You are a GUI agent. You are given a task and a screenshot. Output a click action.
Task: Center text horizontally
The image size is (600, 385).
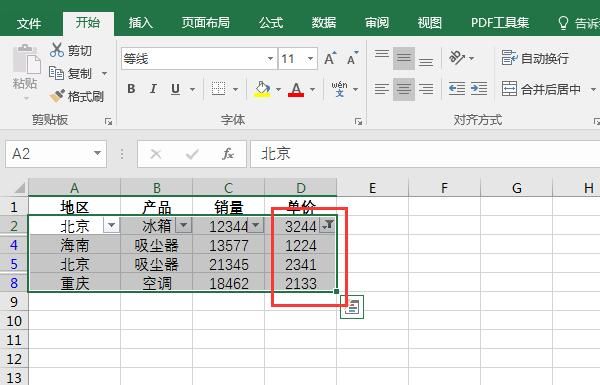[x=404, y=89]
